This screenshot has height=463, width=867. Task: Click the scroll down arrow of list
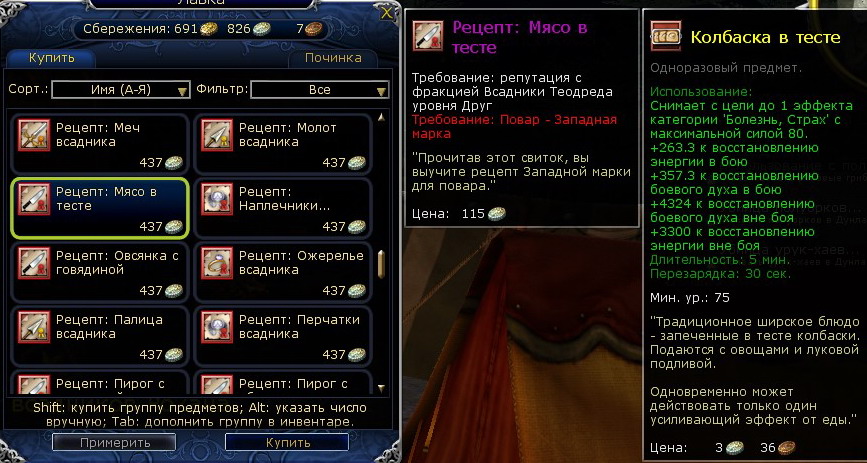(x=381, y=388)
